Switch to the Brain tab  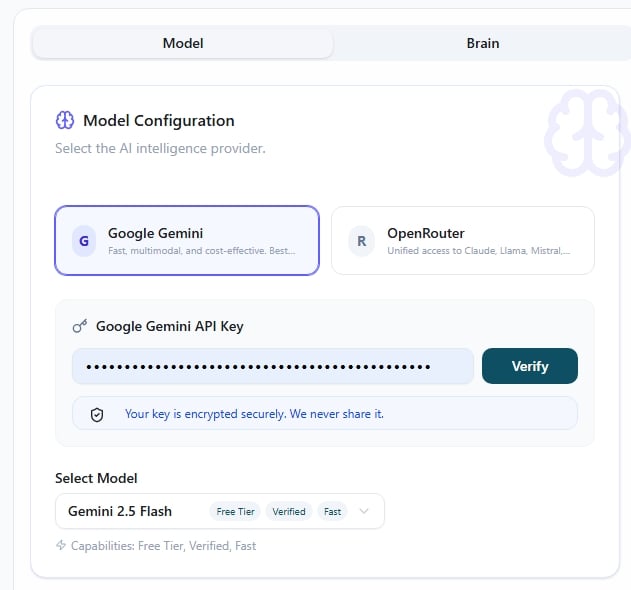click(x=483, y=43)
